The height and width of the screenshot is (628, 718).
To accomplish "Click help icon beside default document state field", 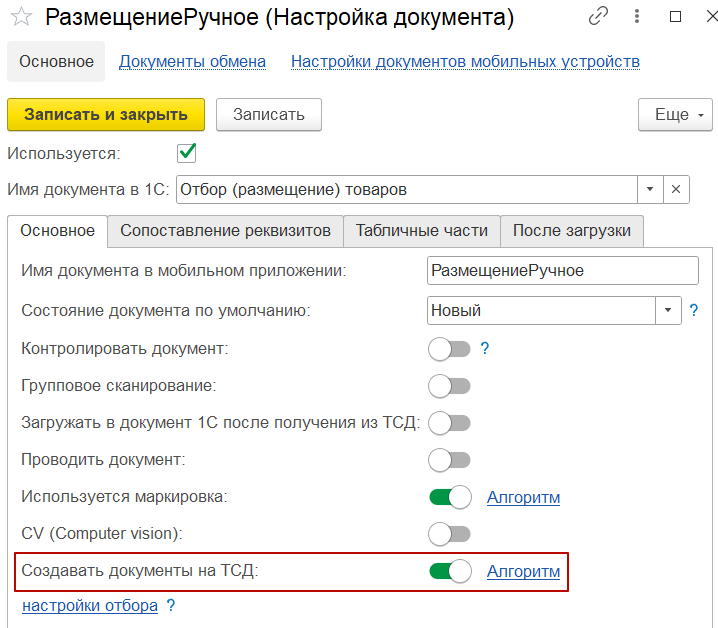I will click(x=693, y=310).
